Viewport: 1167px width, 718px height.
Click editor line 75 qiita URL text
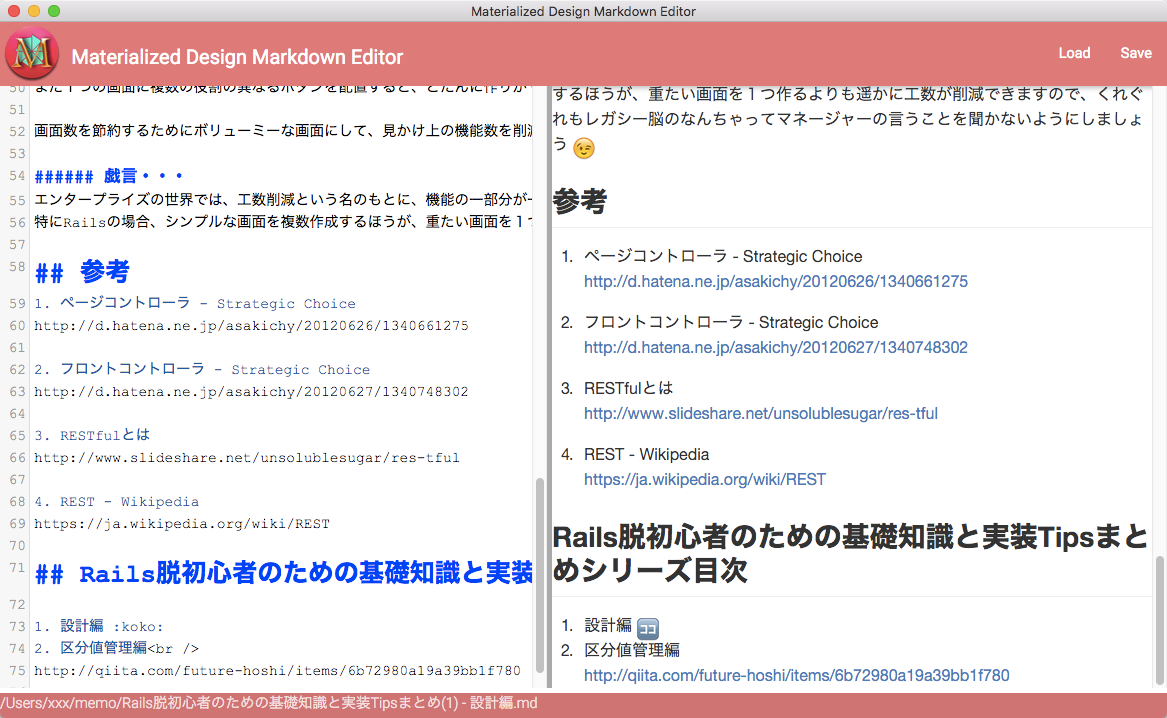(x=278, y=670)
